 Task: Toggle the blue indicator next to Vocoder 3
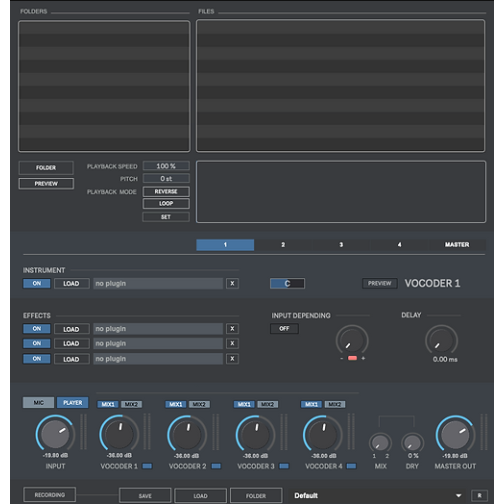click(284, 466)
